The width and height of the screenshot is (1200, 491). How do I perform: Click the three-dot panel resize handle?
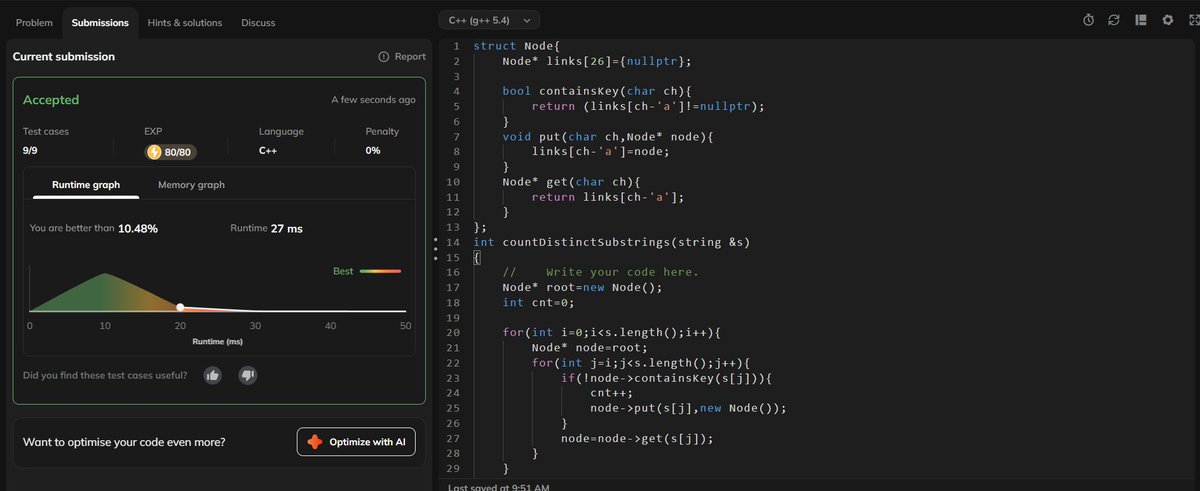[434, 249]
